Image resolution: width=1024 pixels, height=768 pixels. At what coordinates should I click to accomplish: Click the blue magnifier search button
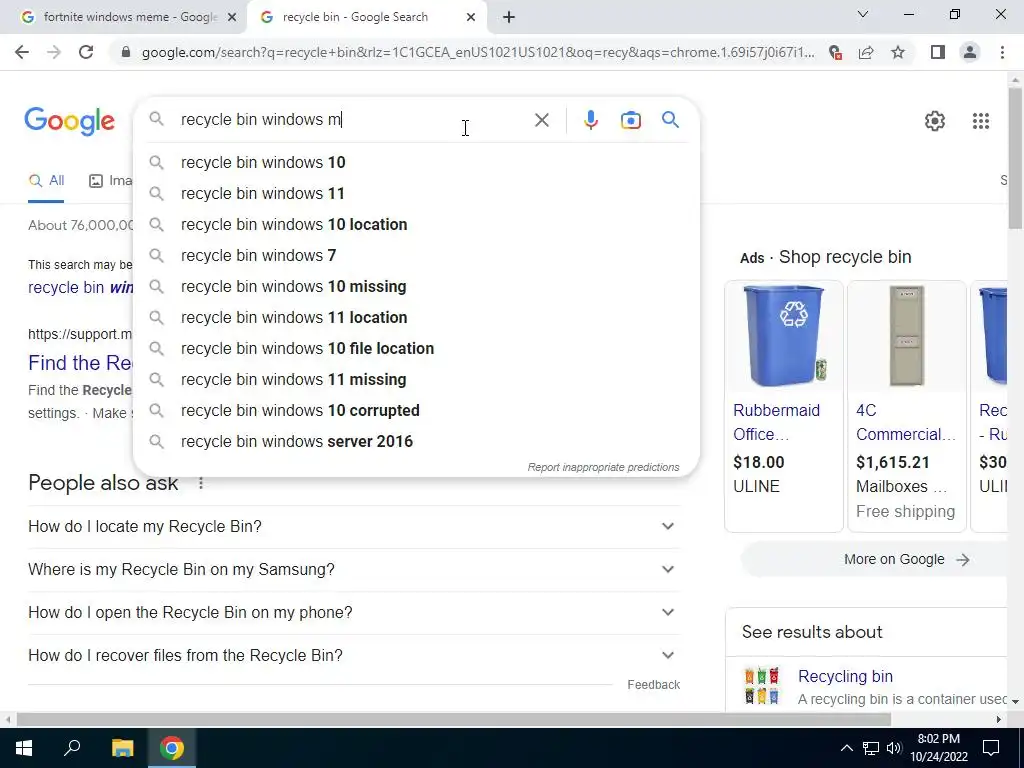[670, 120]
